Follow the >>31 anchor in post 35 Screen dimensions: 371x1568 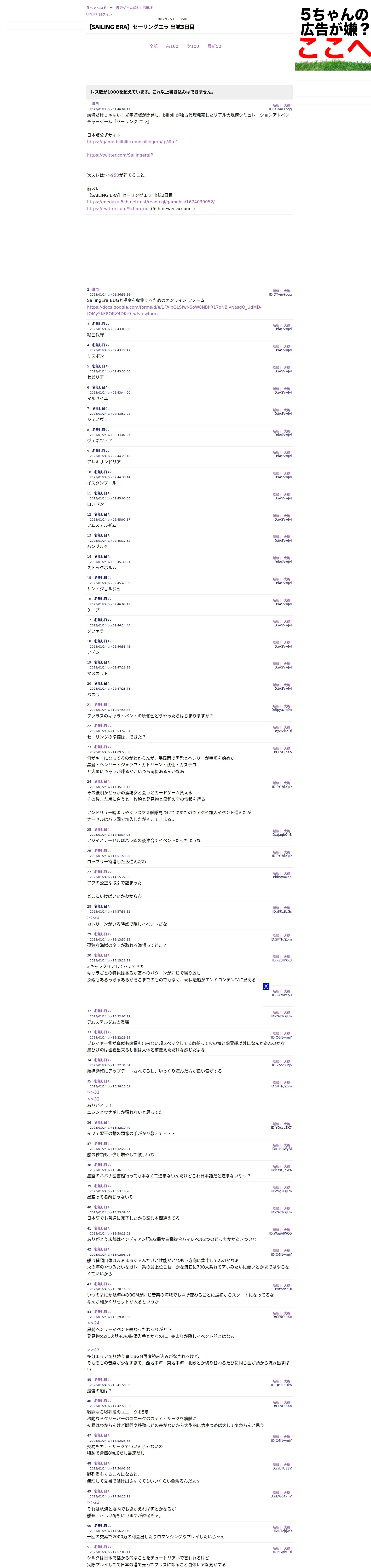(x=93, y=1093)
